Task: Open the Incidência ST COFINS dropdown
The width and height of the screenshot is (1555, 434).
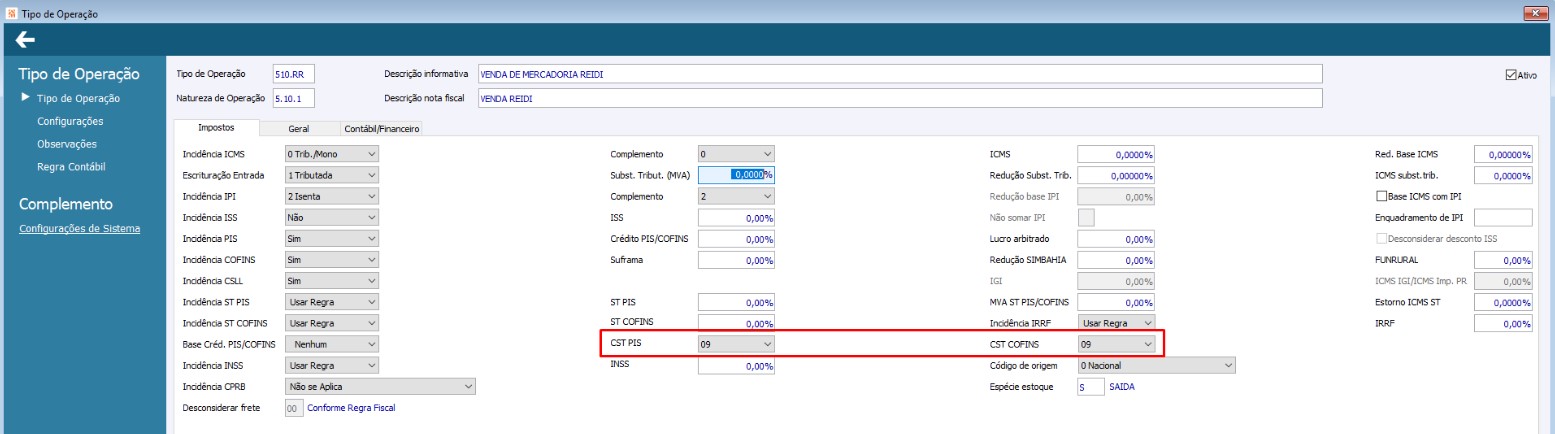Action: coord(331,323)
